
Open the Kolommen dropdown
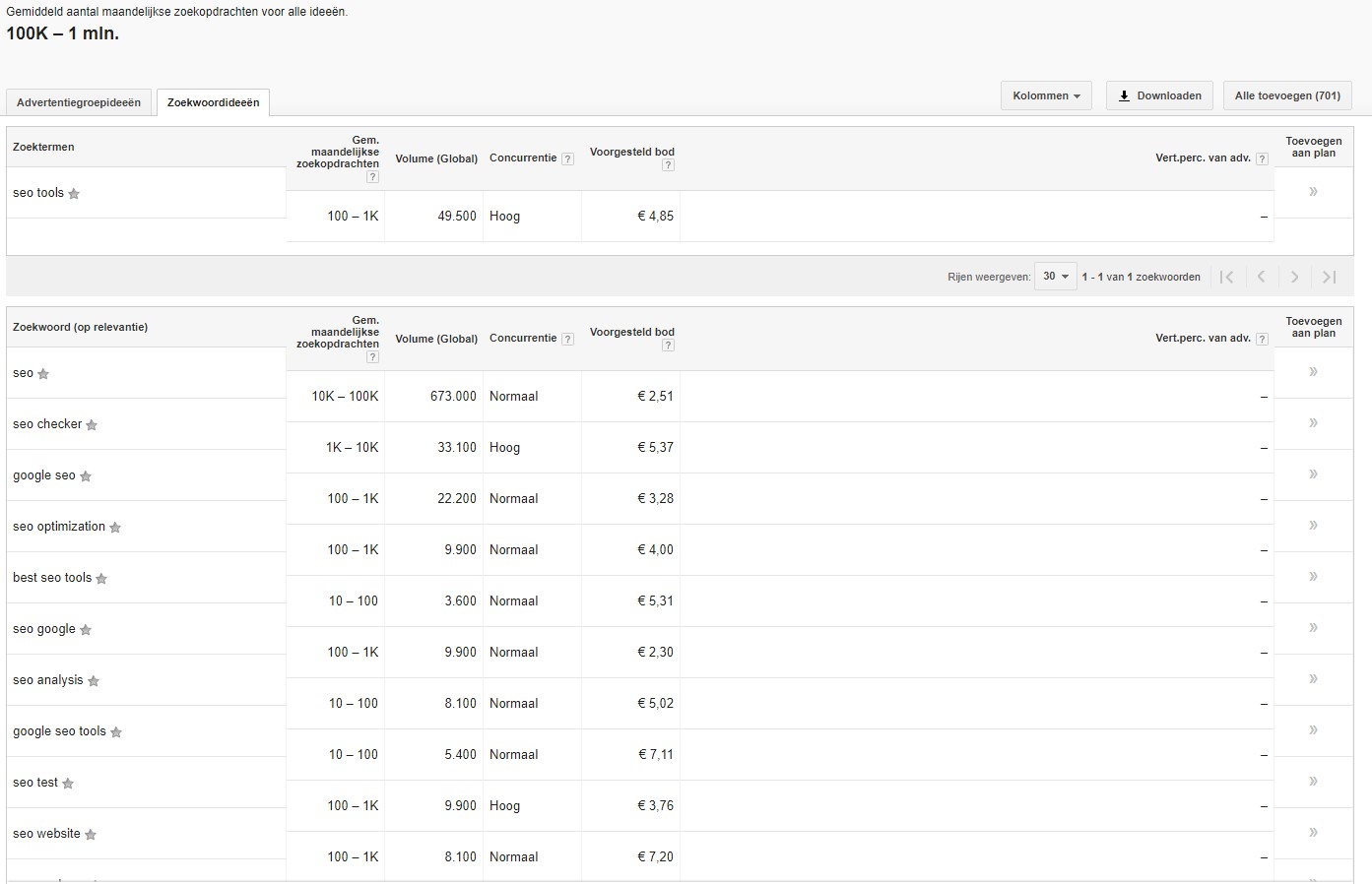1046,96
